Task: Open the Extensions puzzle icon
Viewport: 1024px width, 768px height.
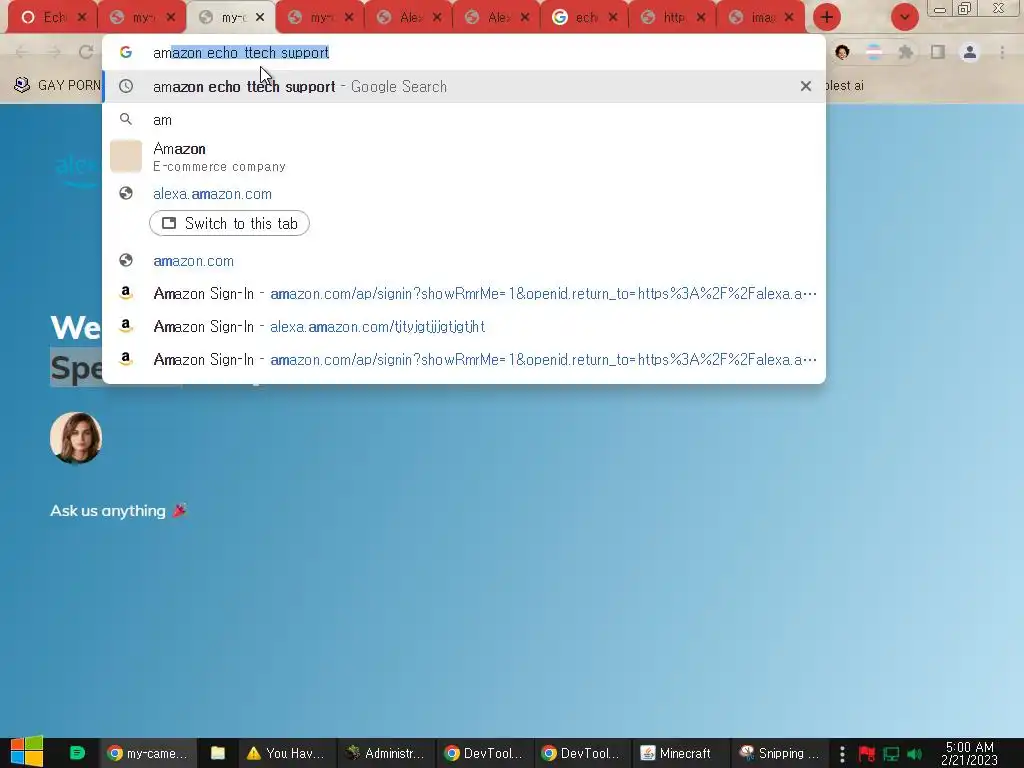Action: pyautogui.click(x=906, y=52)
